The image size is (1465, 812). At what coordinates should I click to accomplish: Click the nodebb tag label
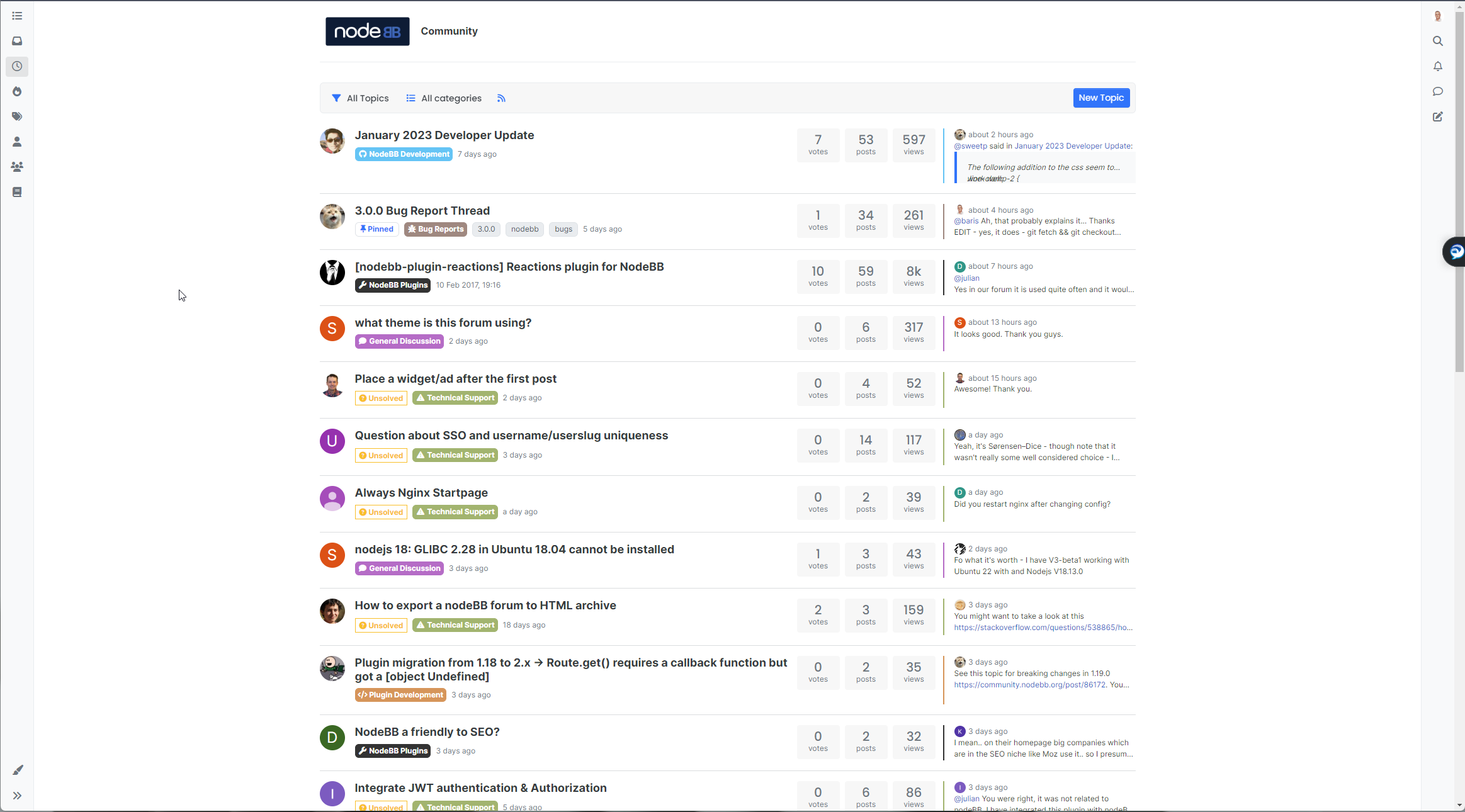[524, 229]
